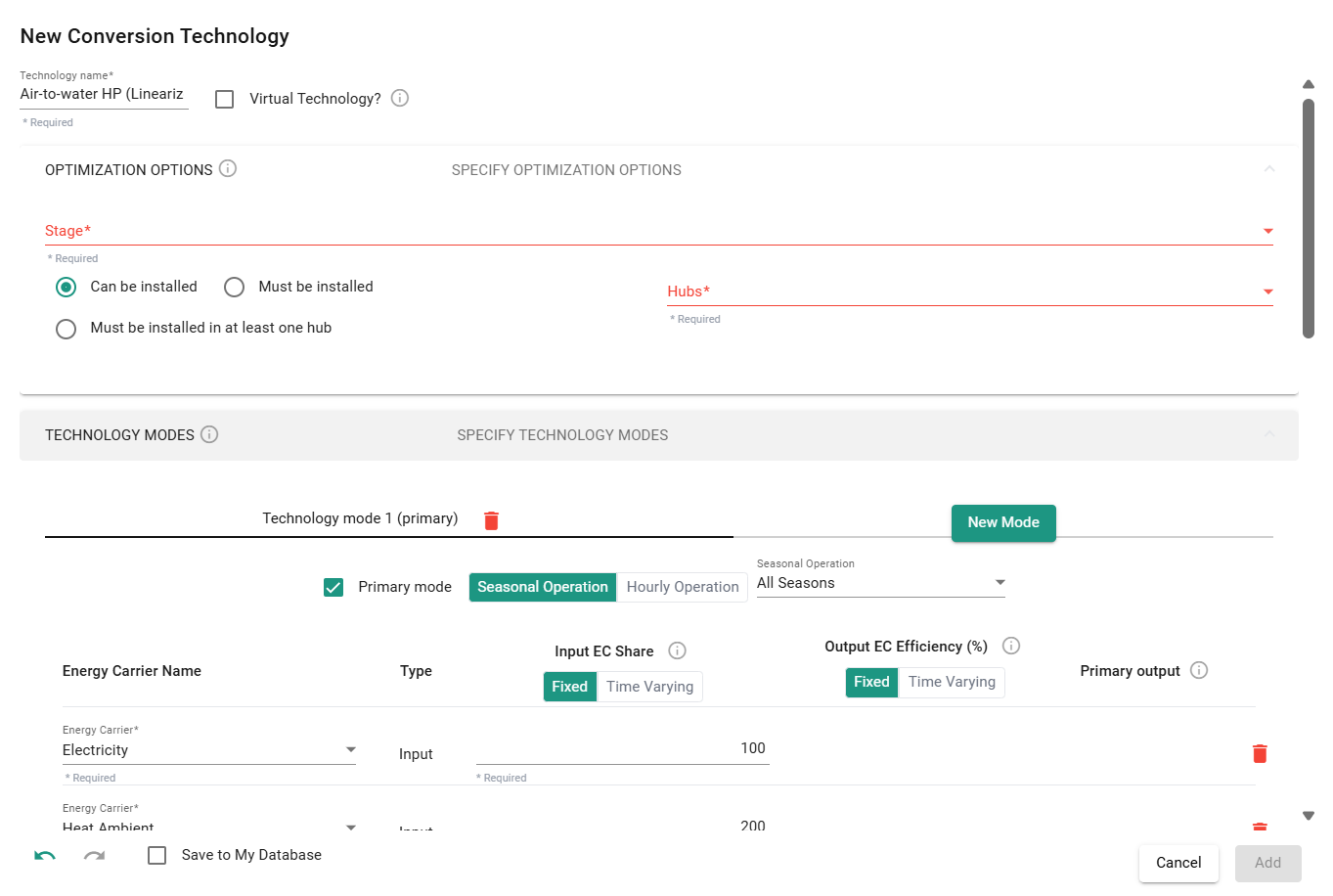Click the redo arrow icon
The image size is (1333, 896).
click(94, 856)
